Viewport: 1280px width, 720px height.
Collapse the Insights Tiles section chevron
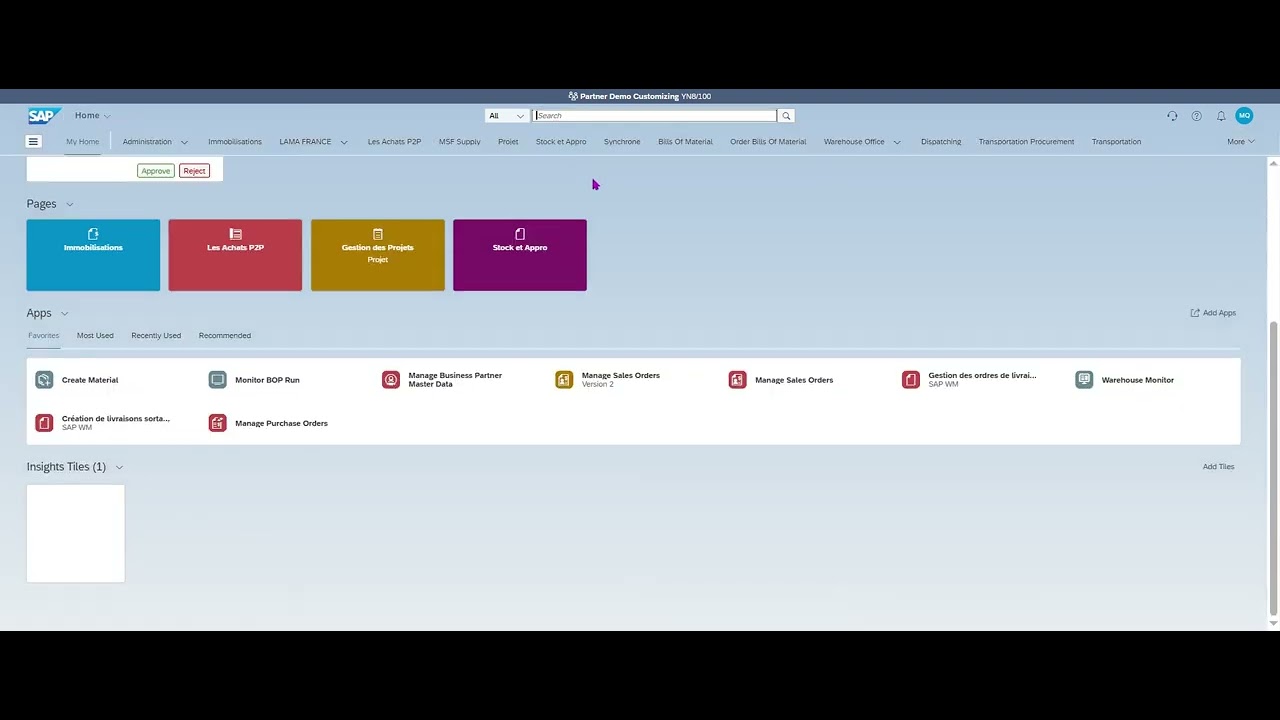click(119, 467)
